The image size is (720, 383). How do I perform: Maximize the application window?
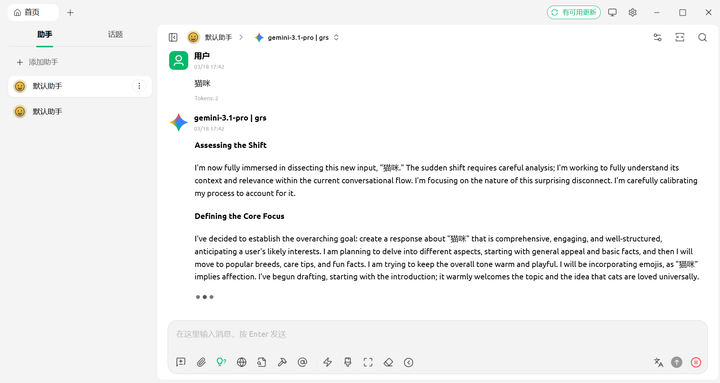coord(683,12)
